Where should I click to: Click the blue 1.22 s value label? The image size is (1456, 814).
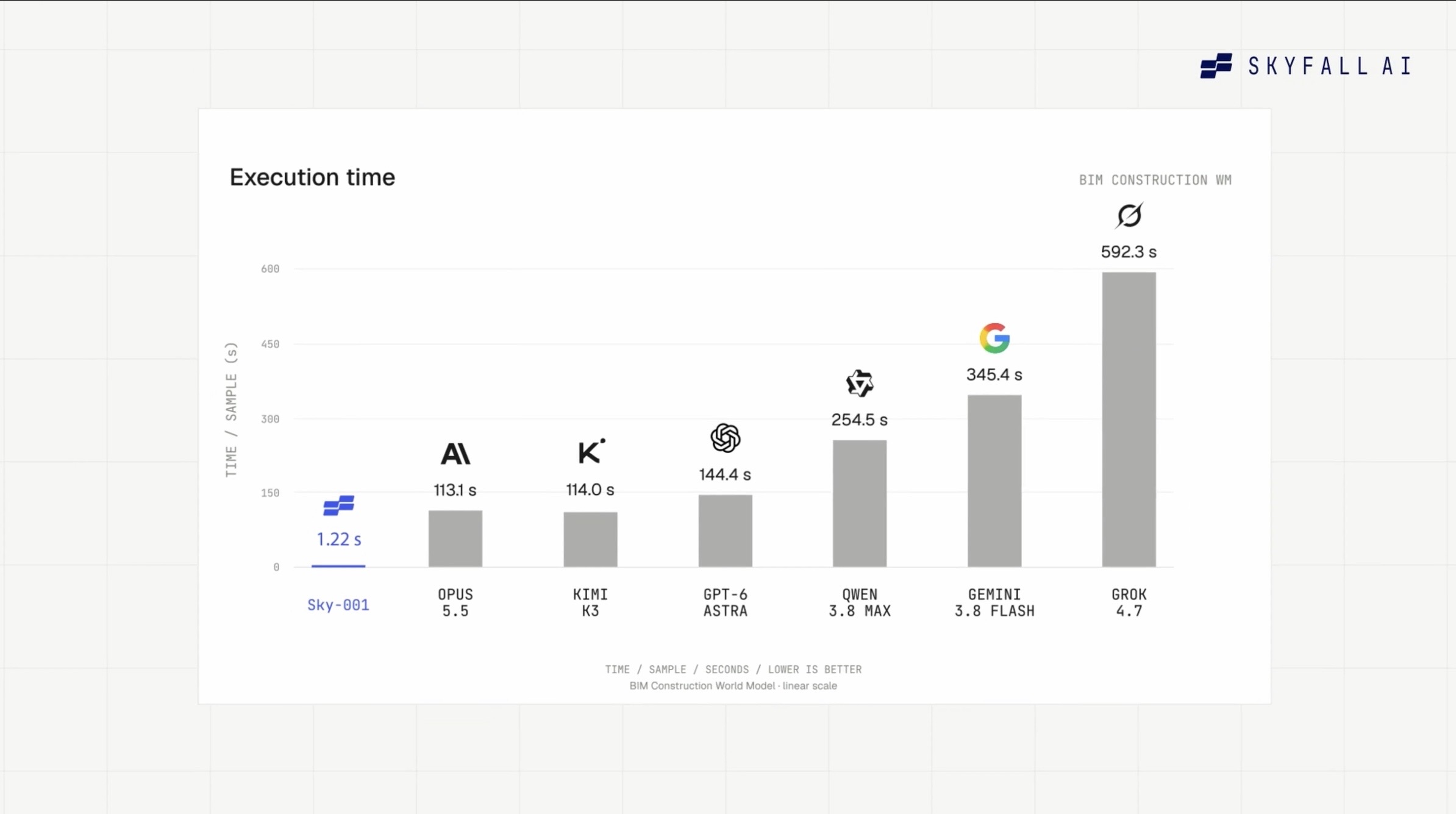(339, 539)
